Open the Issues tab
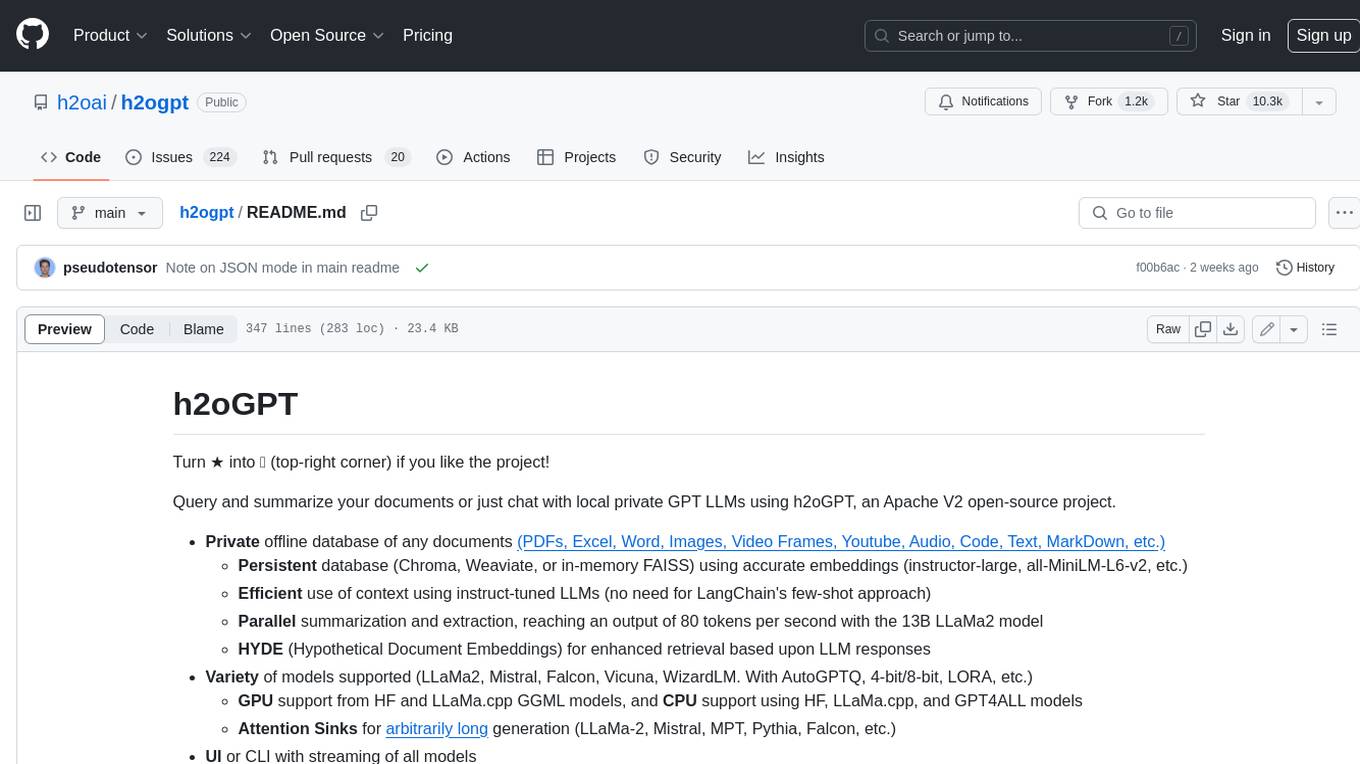The width and height of the screenshot is (1360, 764). (x=179, y=157)
